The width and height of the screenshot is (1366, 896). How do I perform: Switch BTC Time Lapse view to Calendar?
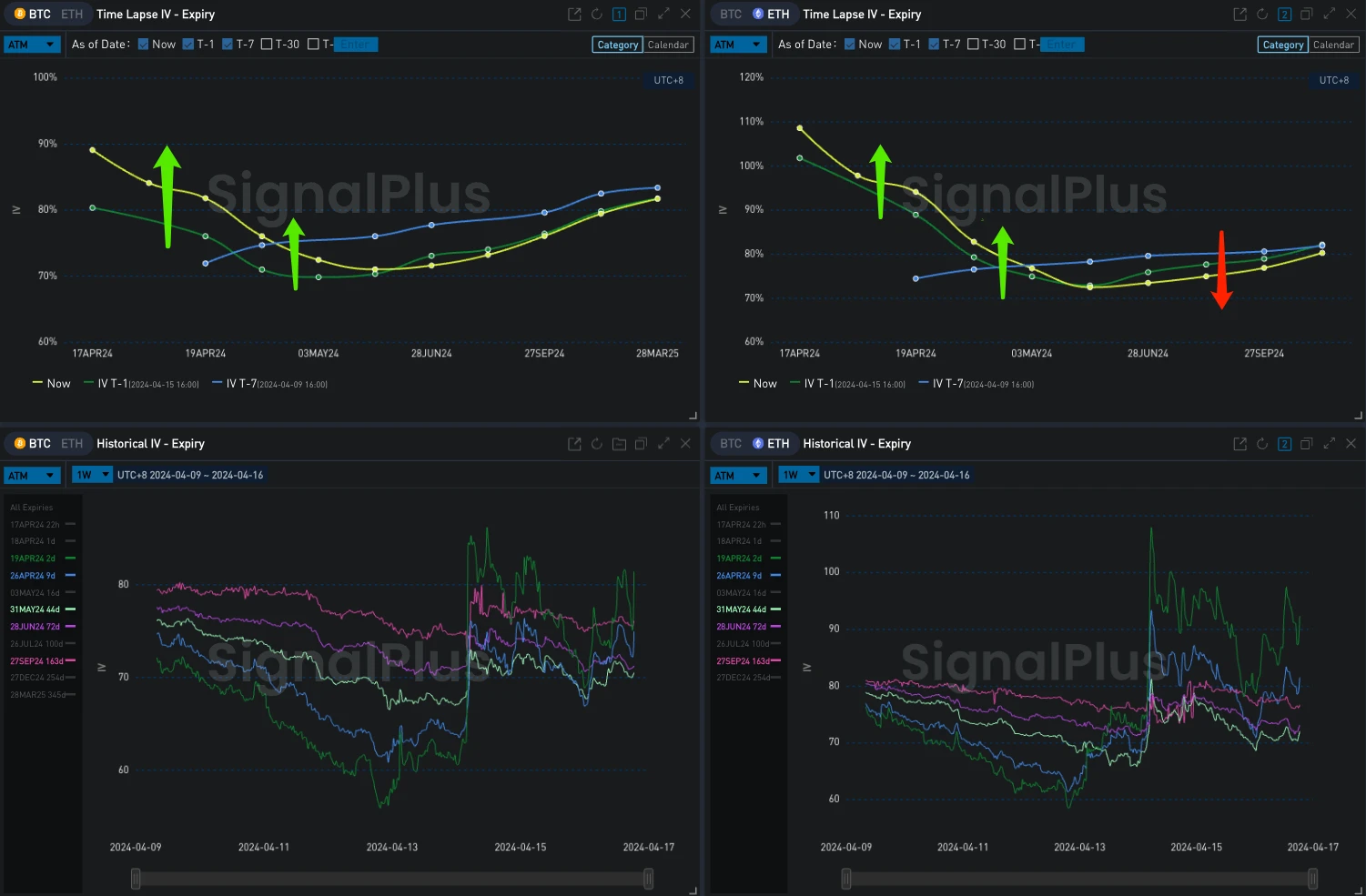point(668,44)
